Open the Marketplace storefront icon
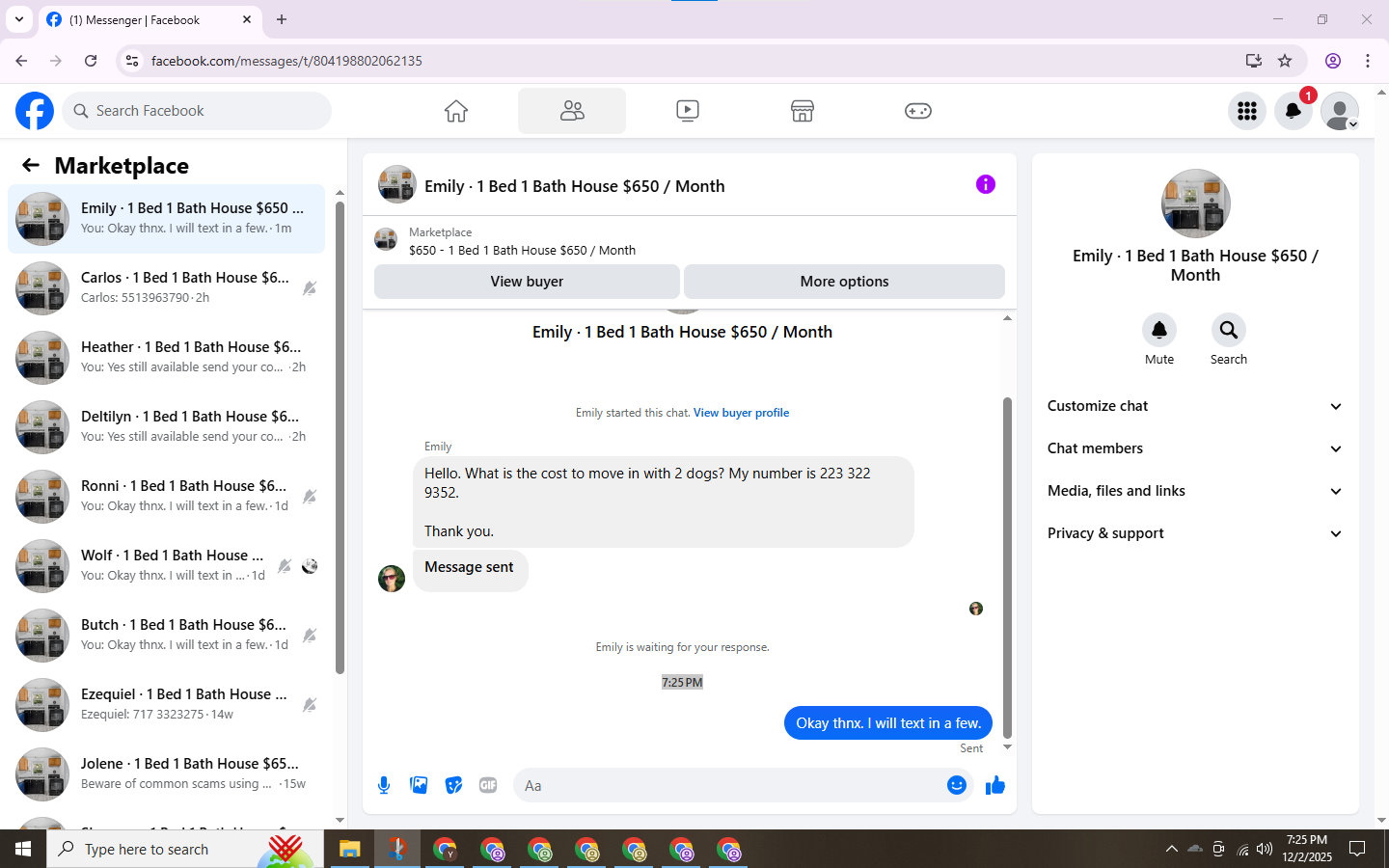Viewport: 1389px width, 868px height. coord(803,111)
